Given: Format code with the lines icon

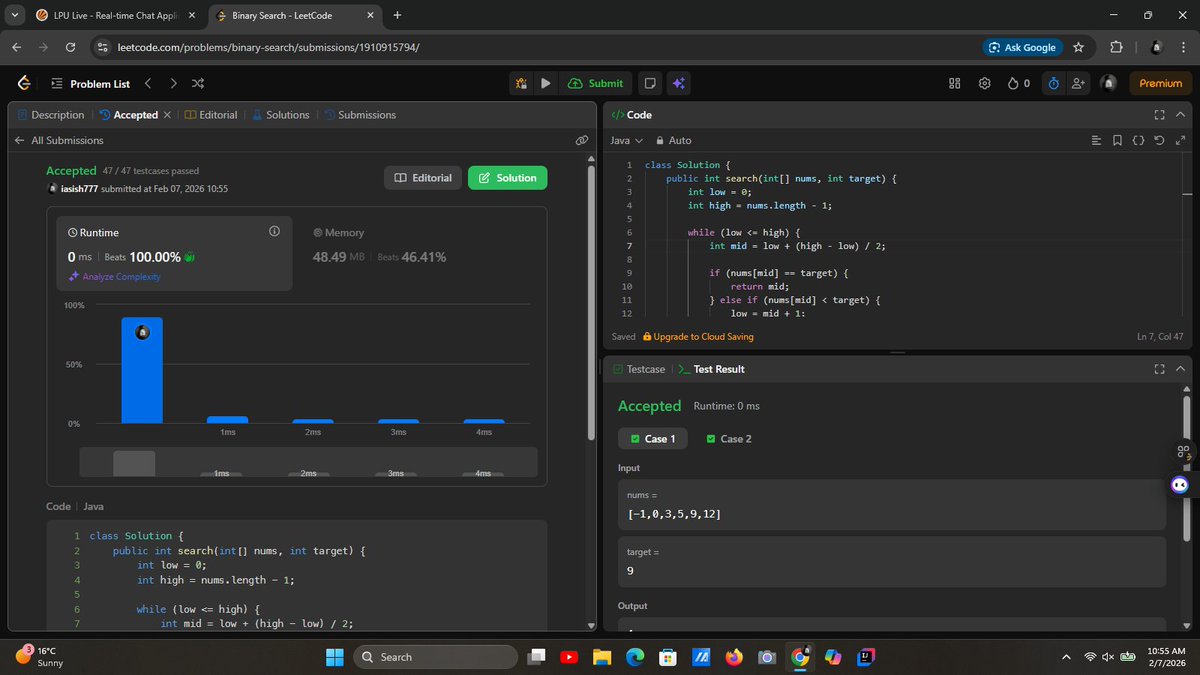Looking at the screenshot, I should coord(1097,141).
